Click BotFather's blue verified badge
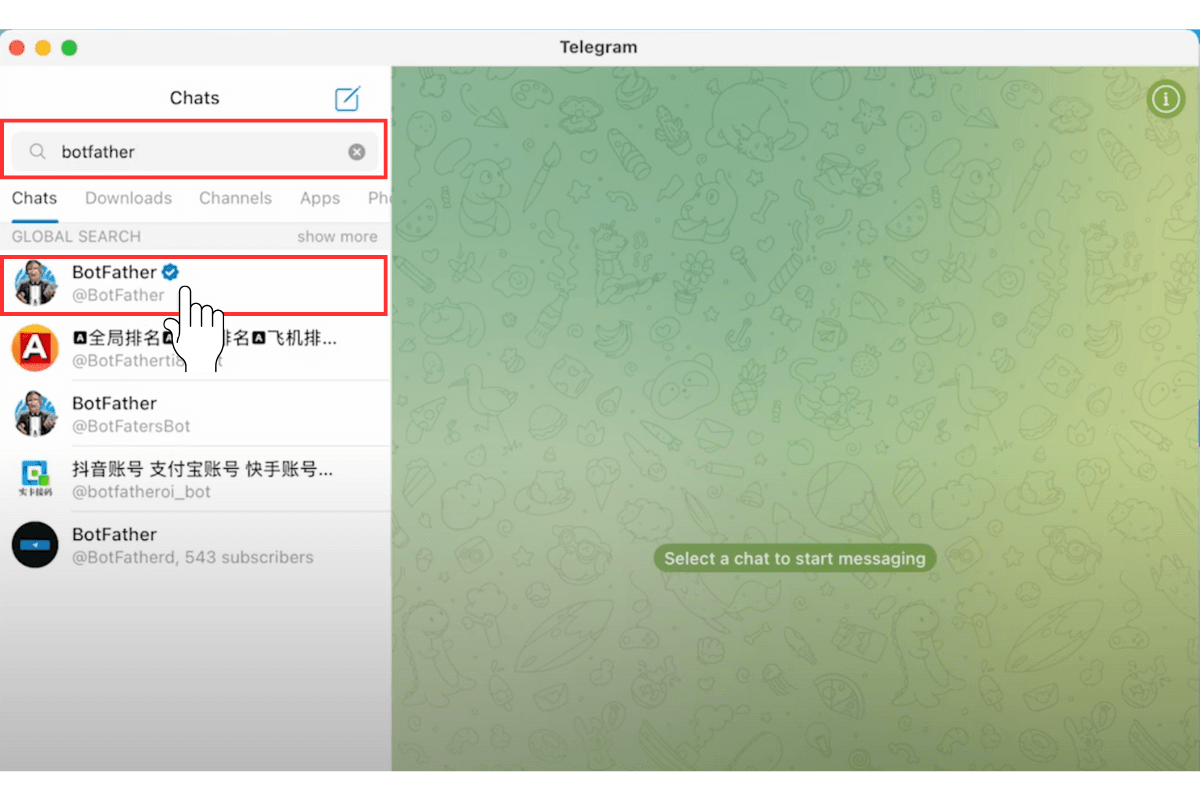The width and height of the screenshot is (1200, 800). coord(169,271)
